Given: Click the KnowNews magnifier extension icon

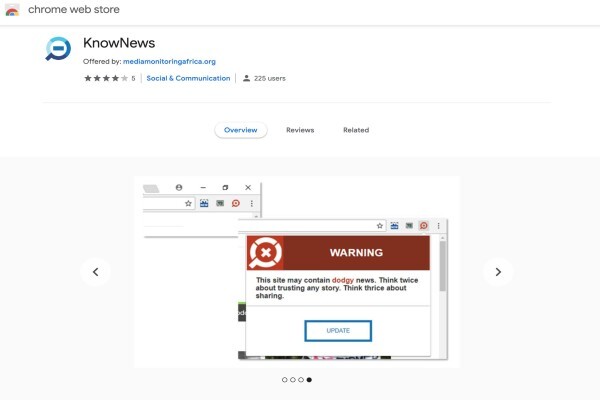Looking at the screenshot, I should coord(58,49).
